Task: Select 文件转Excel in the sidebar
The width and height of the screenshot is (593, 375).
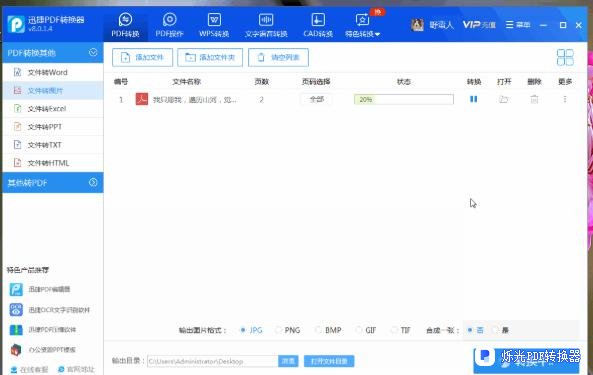Action: (x=53, y=108)
